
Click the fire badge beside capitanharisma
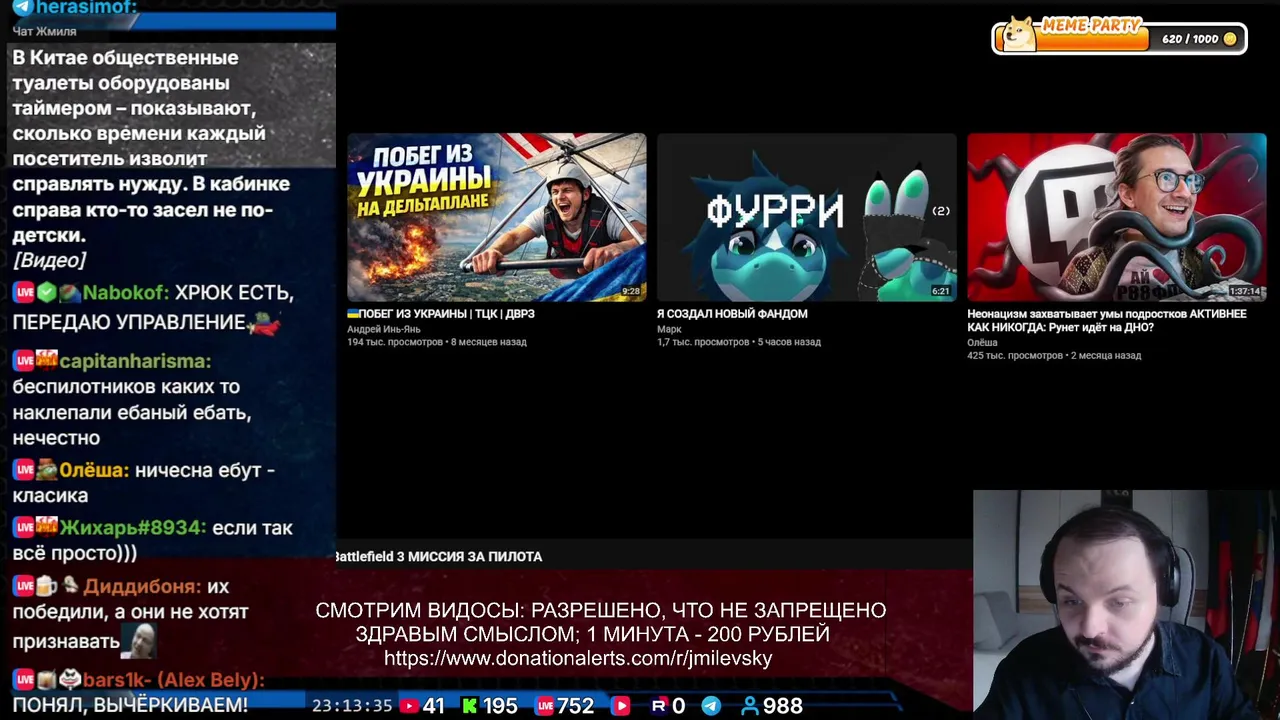(x=46, y=361)
